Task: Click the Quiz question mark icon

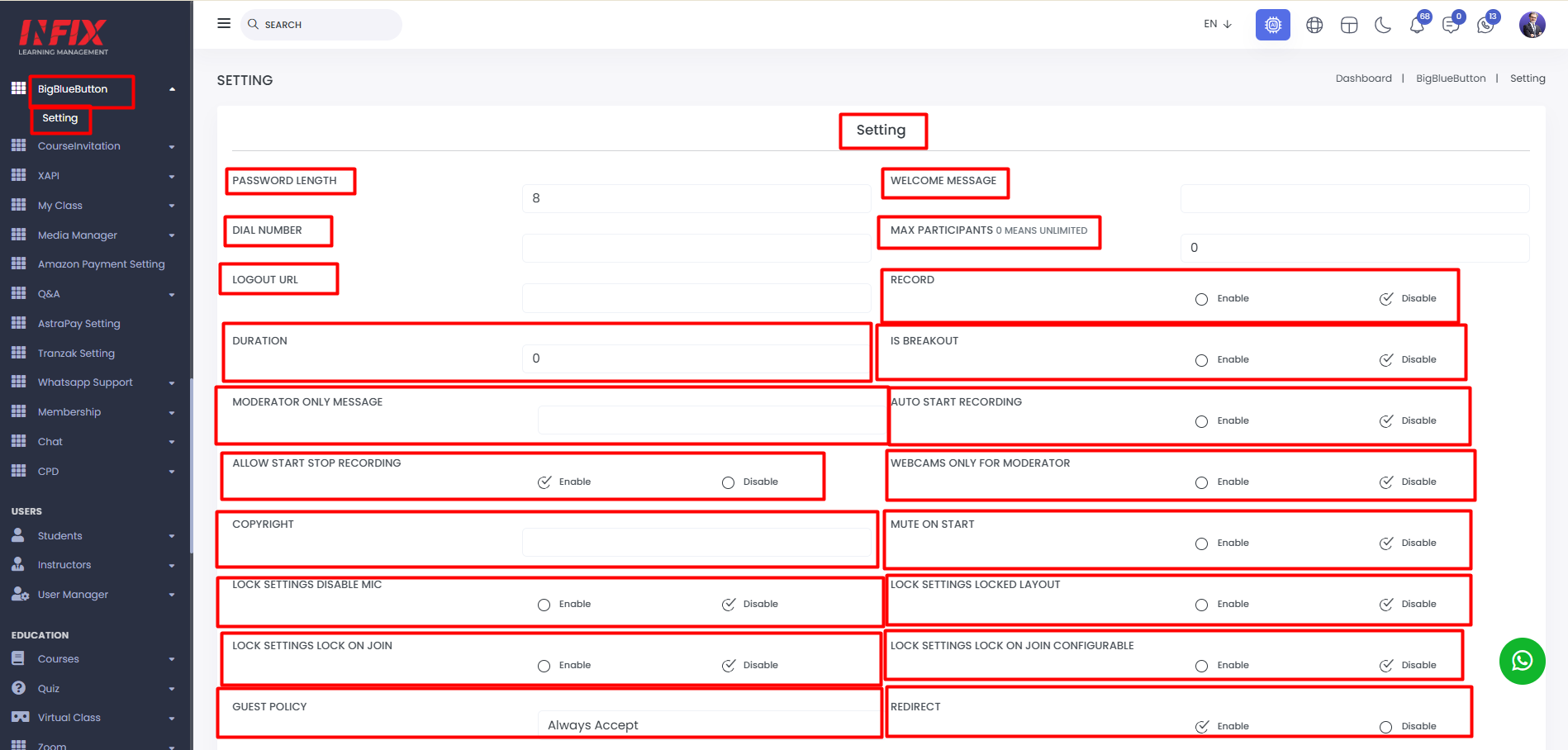Action: (18, 688)
